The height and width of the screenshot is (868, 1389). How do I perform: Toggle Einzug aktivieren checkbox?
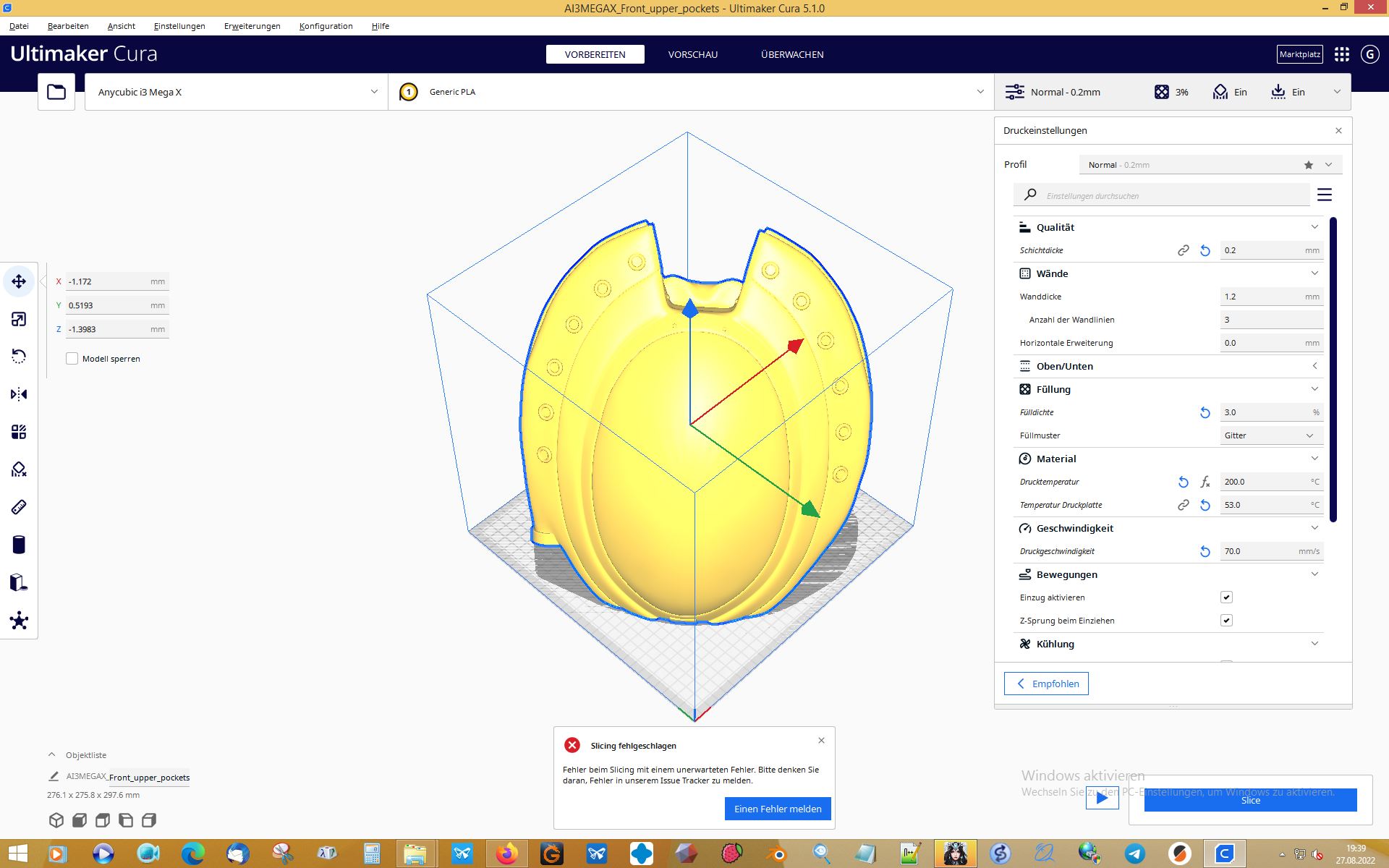click(x=1226, y=597)
